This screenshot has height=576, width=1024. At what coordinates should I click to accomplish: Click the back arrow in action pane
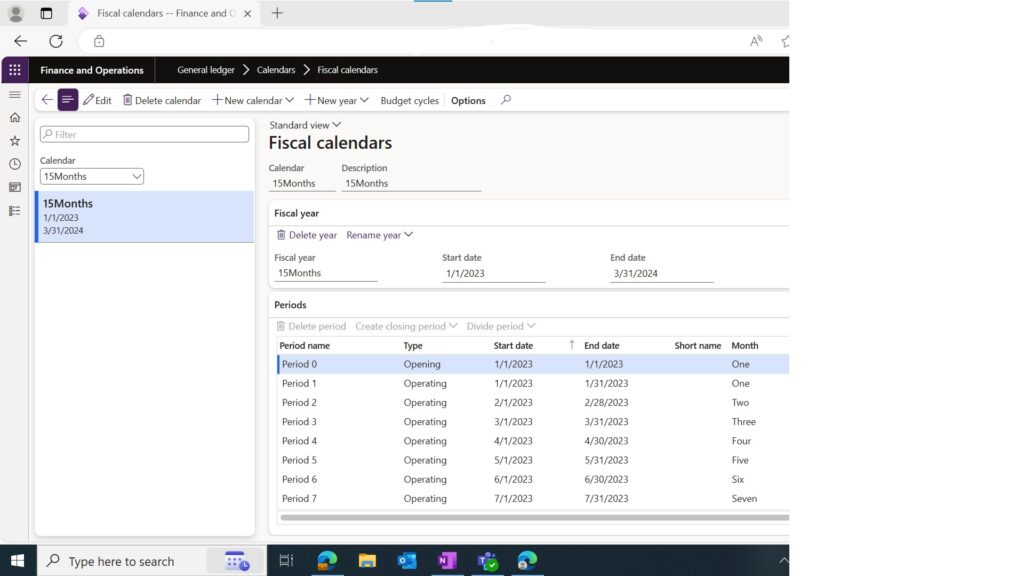click(46, 100)
